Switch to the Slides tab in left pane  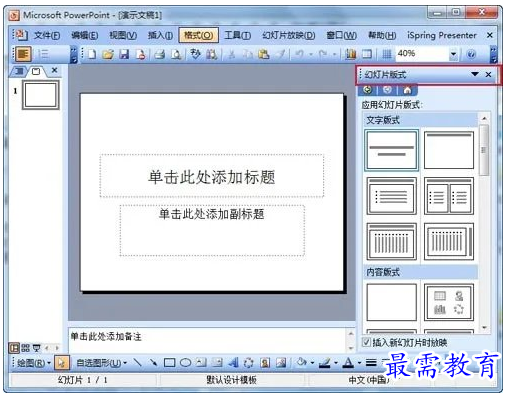click(x=36, y=71)
